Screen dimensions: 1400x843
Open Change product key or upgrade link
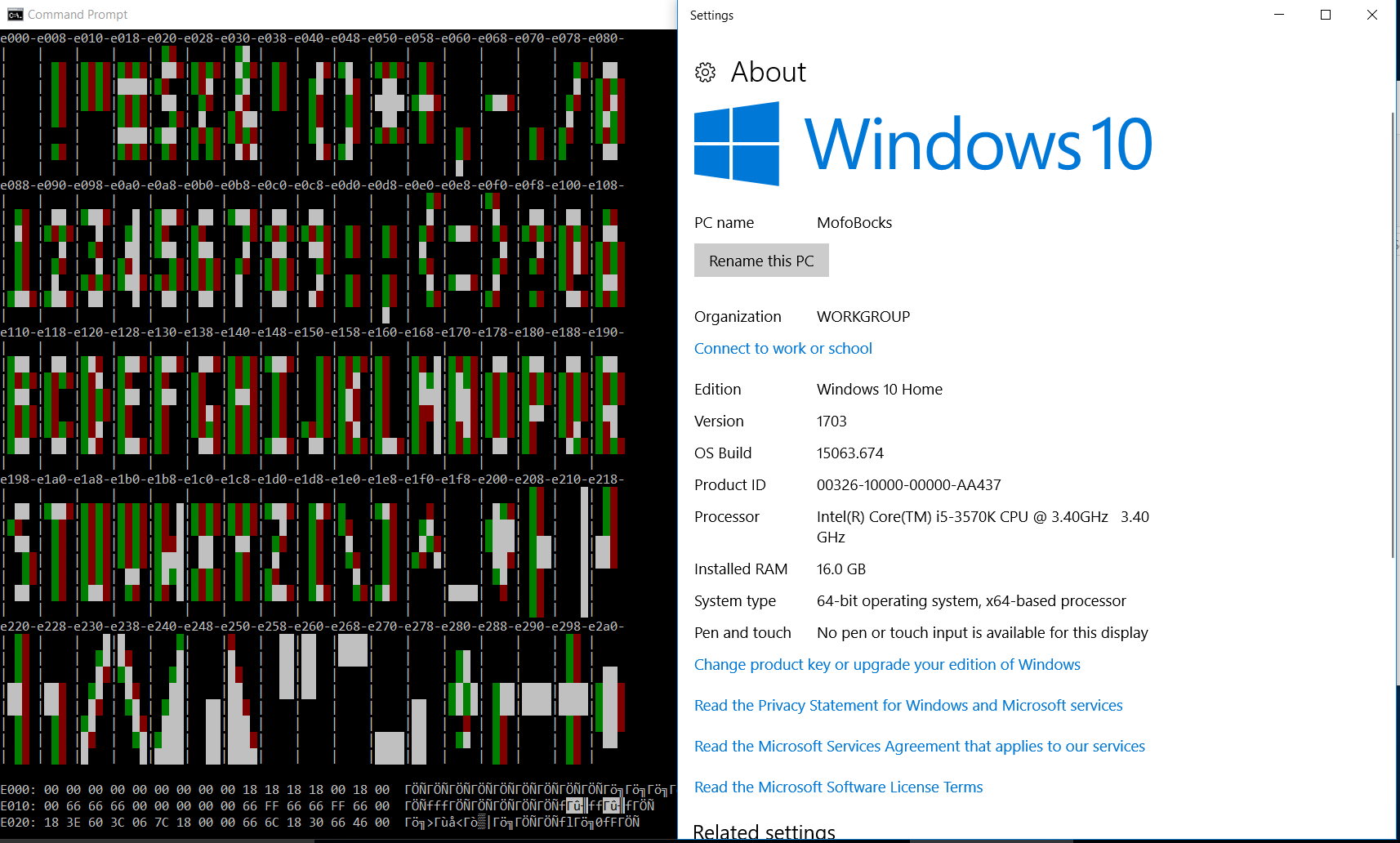tap(887, 665)
